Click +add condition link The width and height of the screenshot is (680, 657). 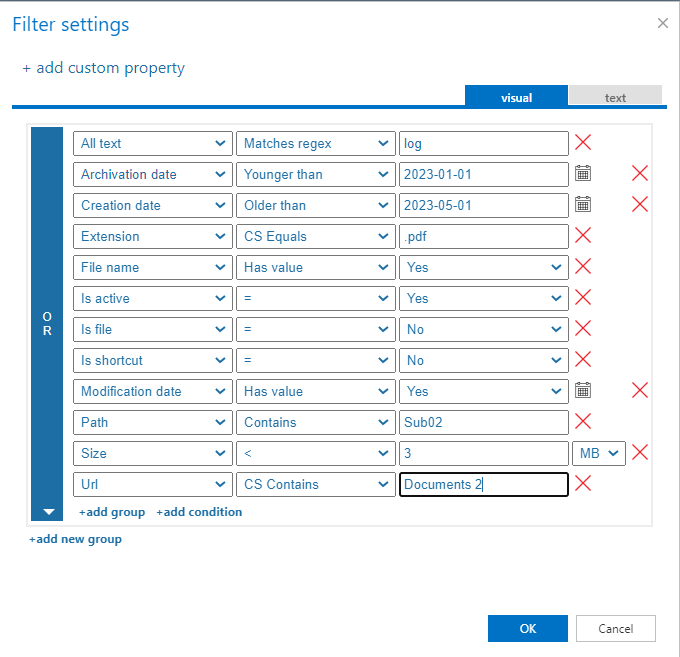point(199,512)
